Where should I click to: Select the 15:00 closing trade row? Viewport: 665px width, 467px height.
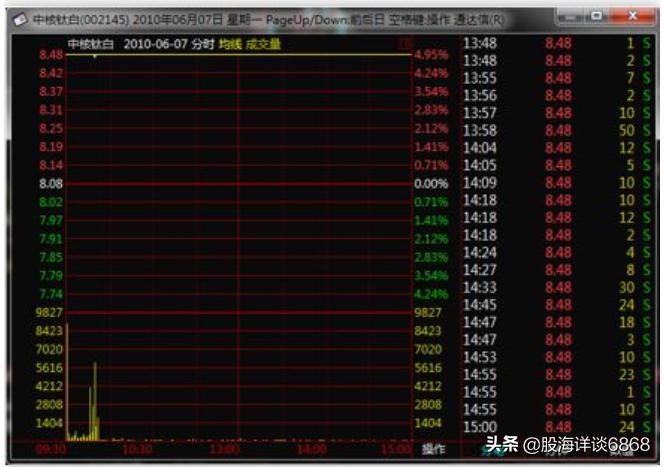click(x=556, y=427)
